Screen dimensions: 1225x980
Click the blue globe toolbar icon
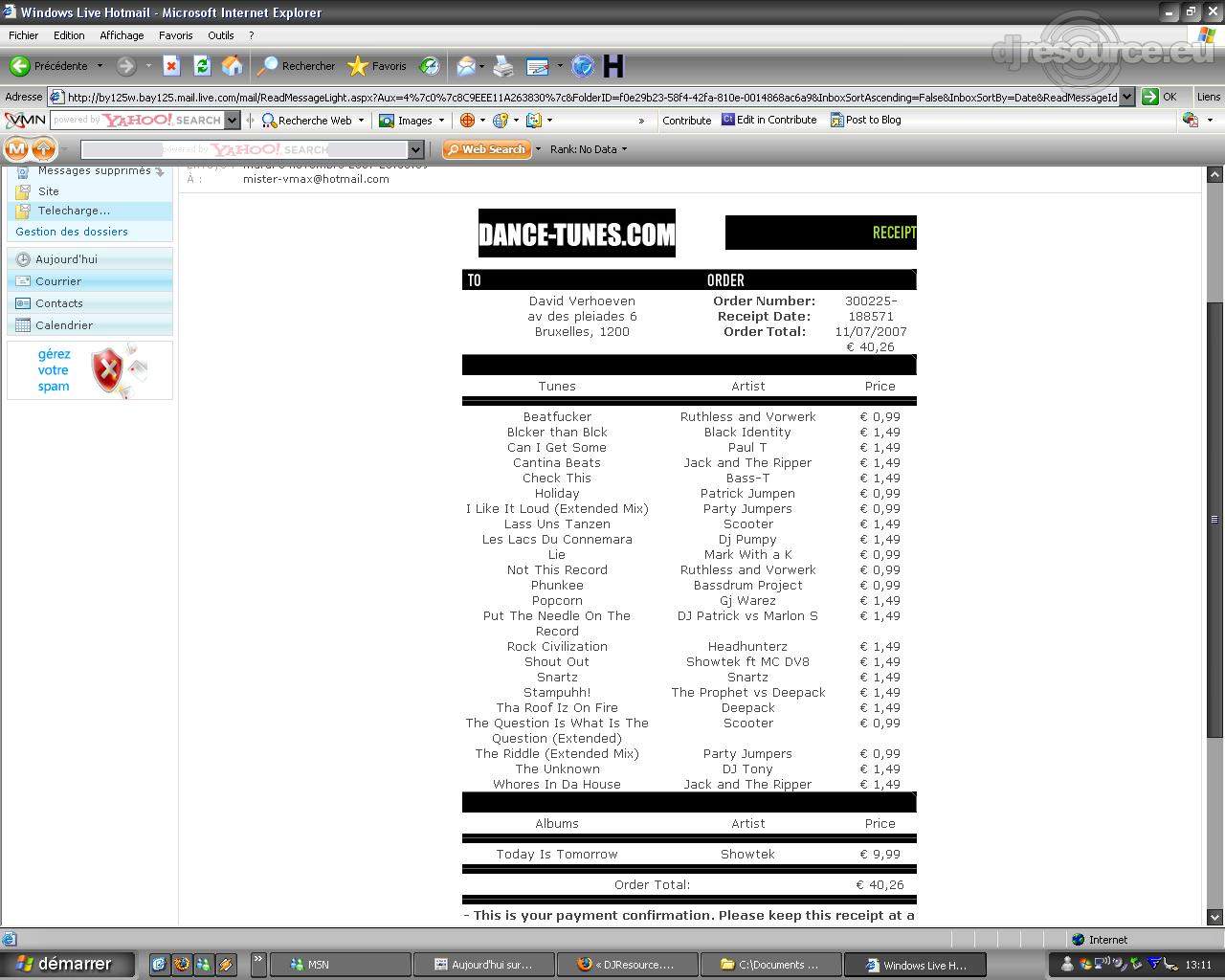tap(583, 66)
